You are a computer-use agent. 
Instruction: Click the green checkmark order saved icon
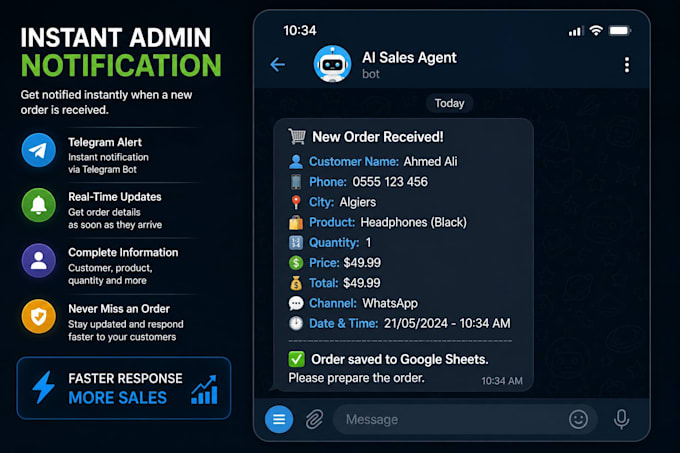297,359
